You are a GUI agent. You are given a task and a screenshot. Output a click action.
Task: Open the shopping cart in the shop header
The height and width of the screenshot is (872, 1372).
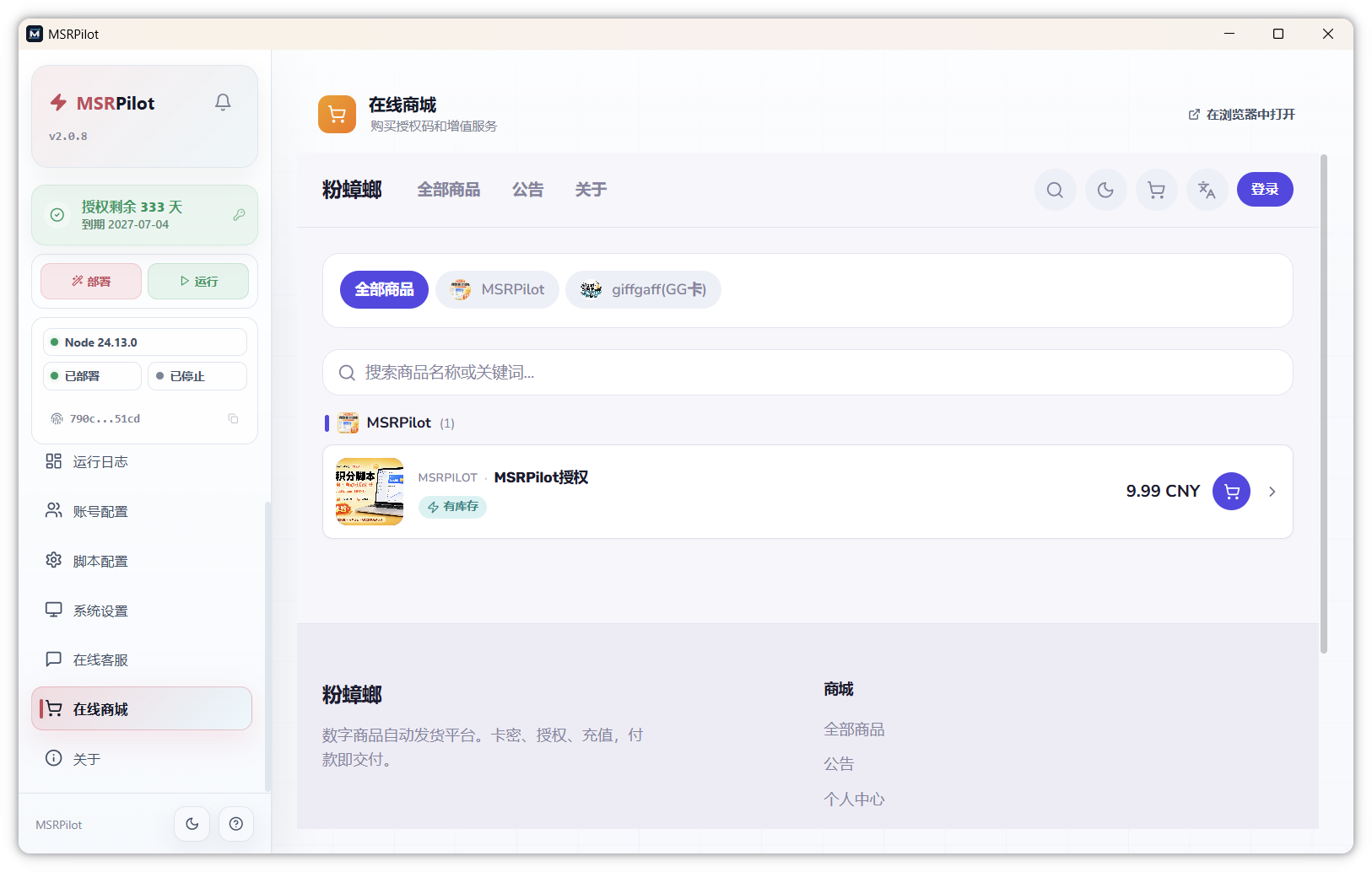1156,190
